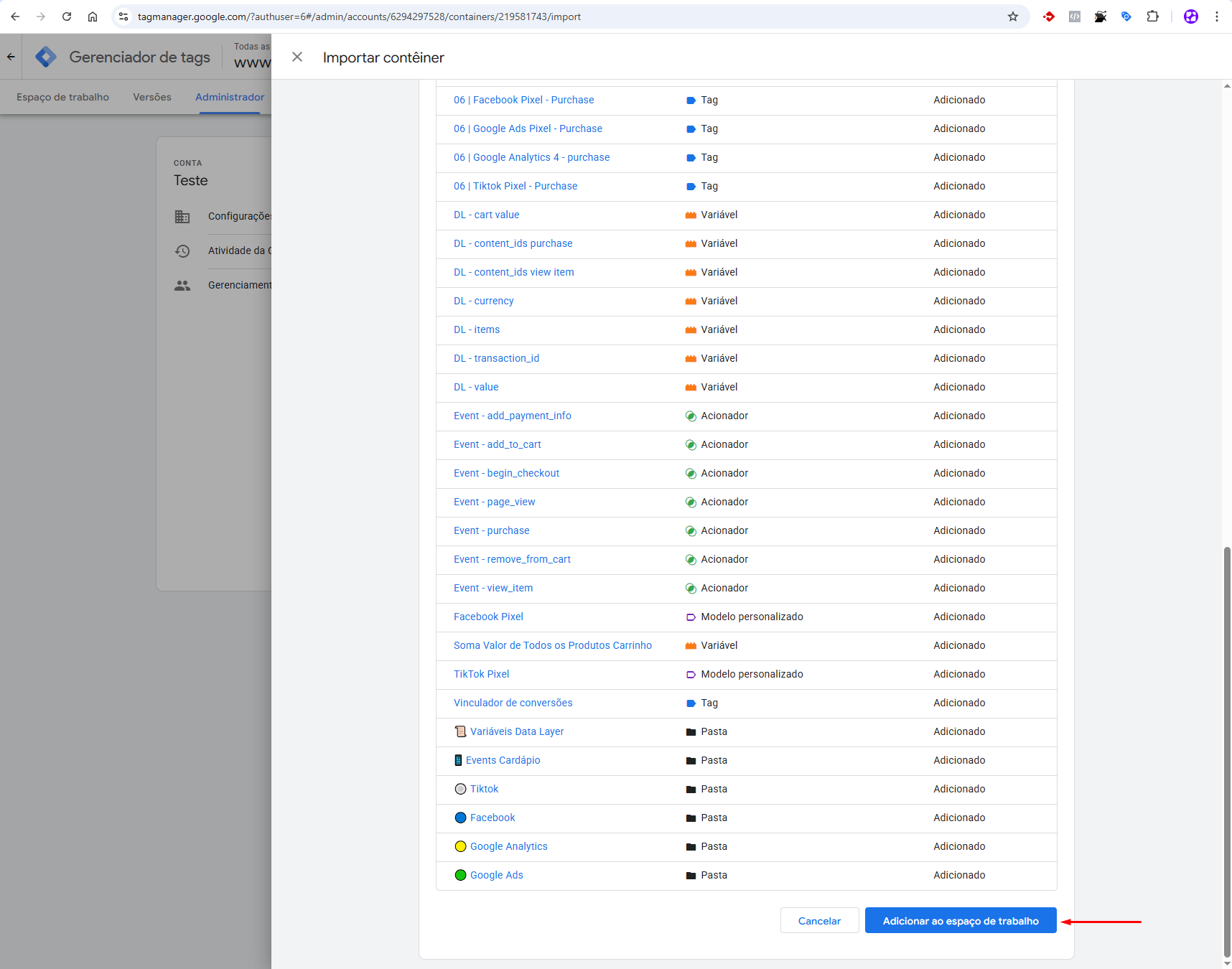Click Variável label in DL - items row
The width and height of the screenshot is (1232, 969).
pos(719,329)
